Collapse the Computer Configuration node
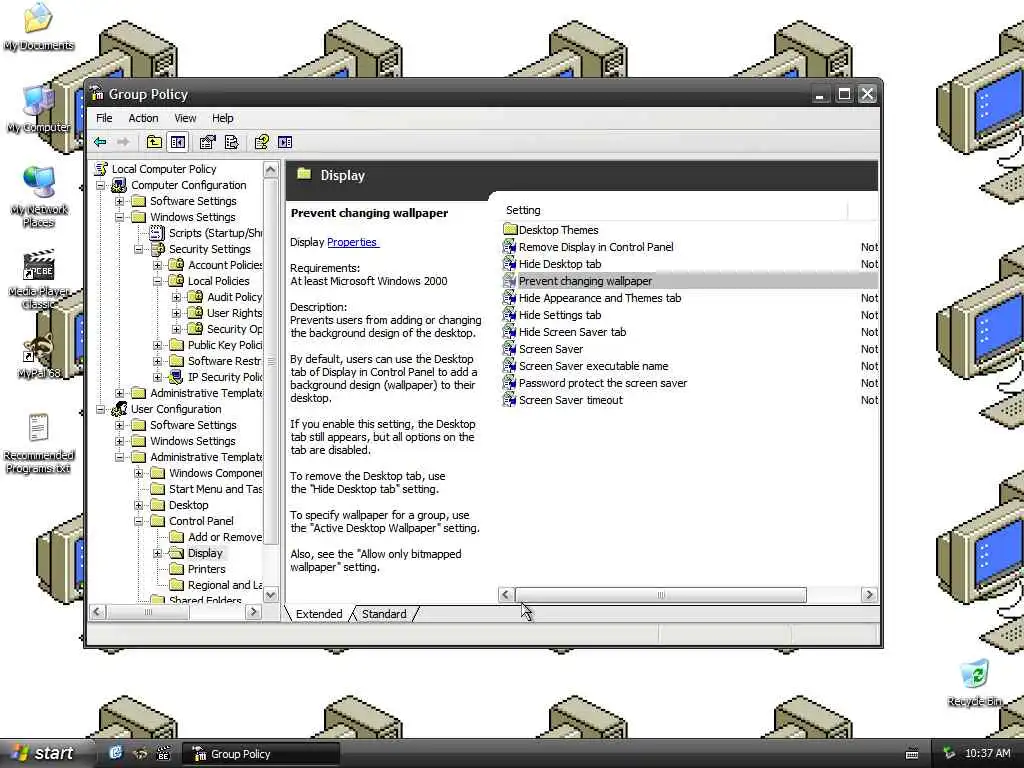 tap(101, 185)
